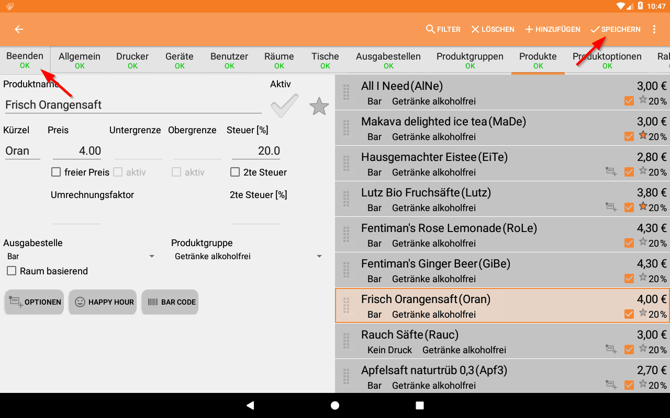Click the Preis input field

click(77, 151)
